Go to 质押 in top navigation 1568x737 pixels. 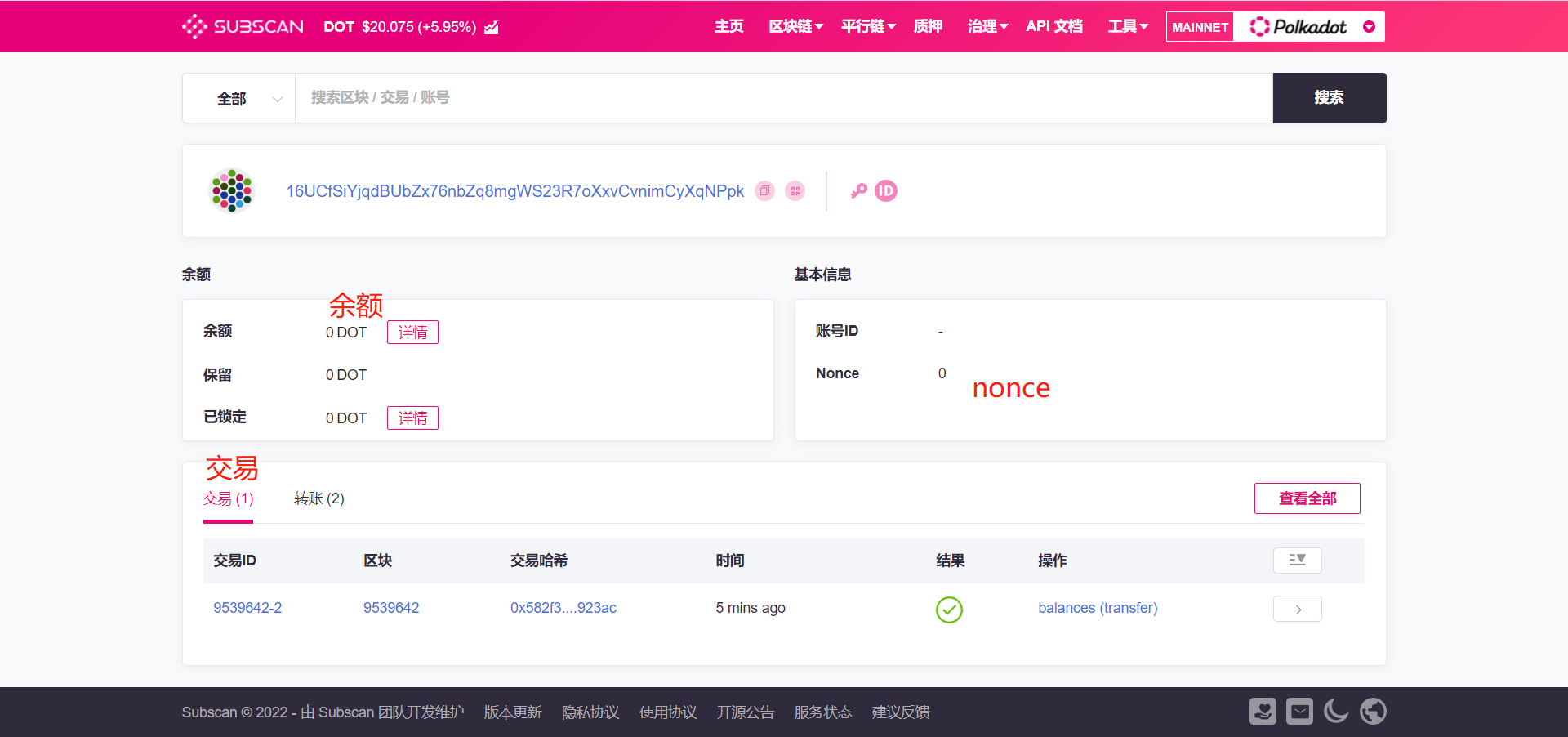[x=928, y=27]
